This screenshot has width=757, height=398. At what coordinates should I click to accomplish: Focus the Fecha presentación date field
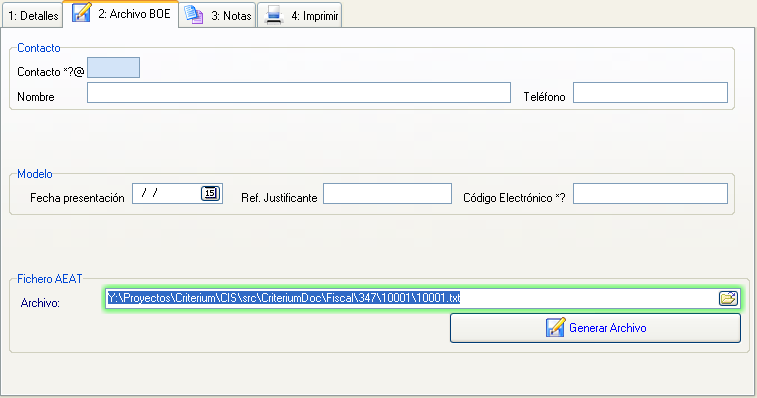coord(177,193)
